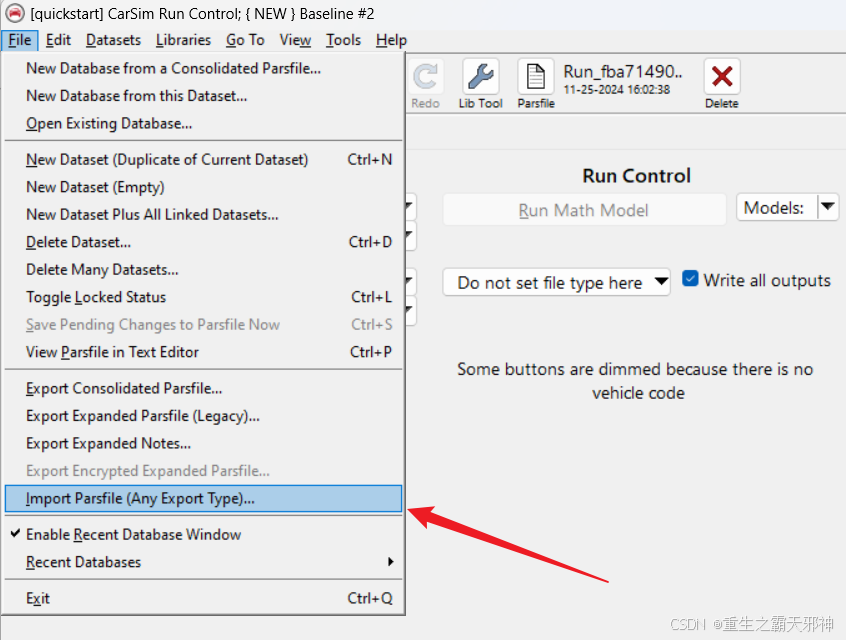Viewport: 846px width, 640px height.
Task: Open the Edit menu
Action: [58, 40]
